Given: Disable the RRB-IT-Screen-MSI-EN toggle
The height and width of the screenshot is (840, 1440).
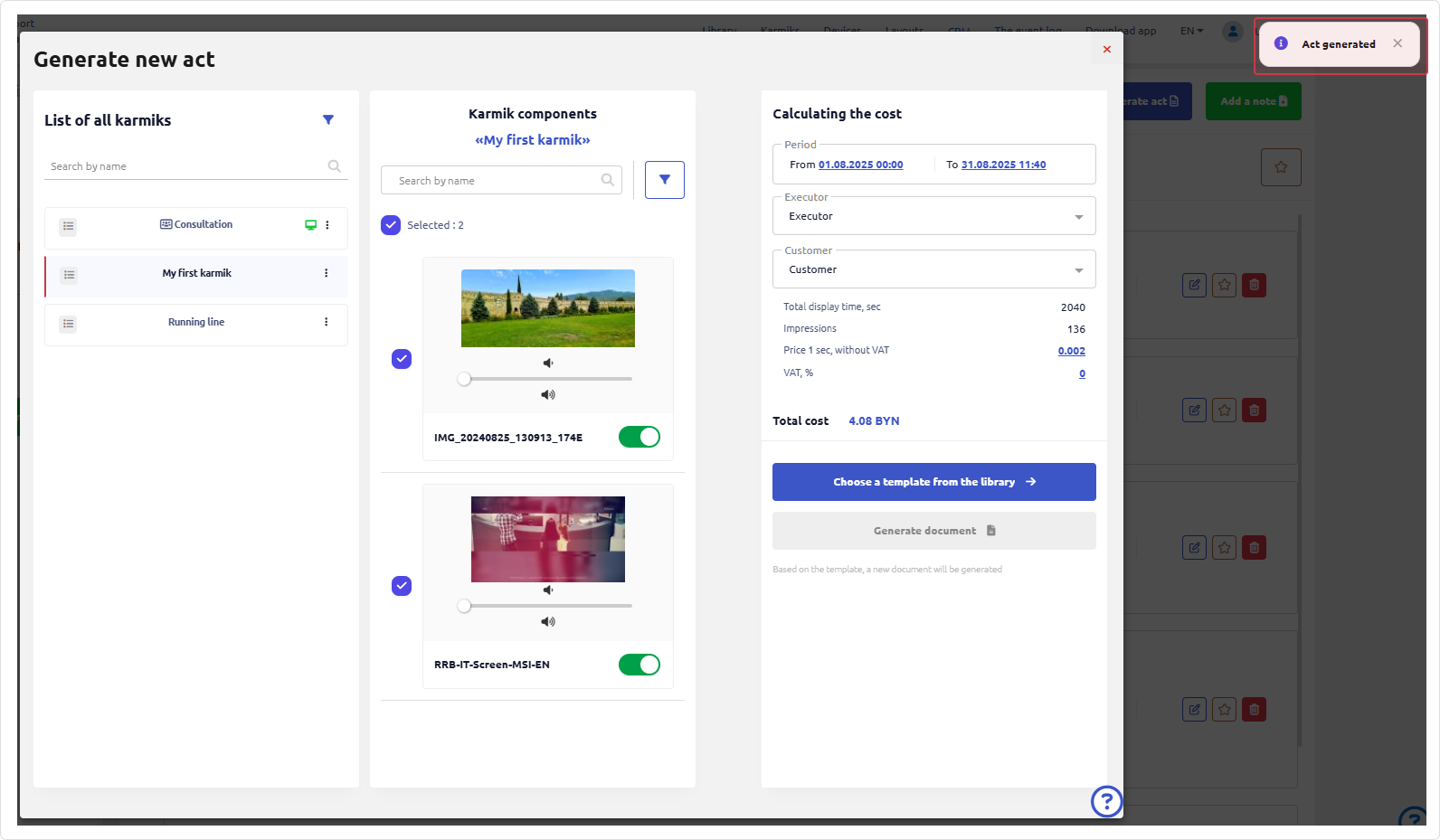Looking at the screenshot, I should [x=639, y=665].
